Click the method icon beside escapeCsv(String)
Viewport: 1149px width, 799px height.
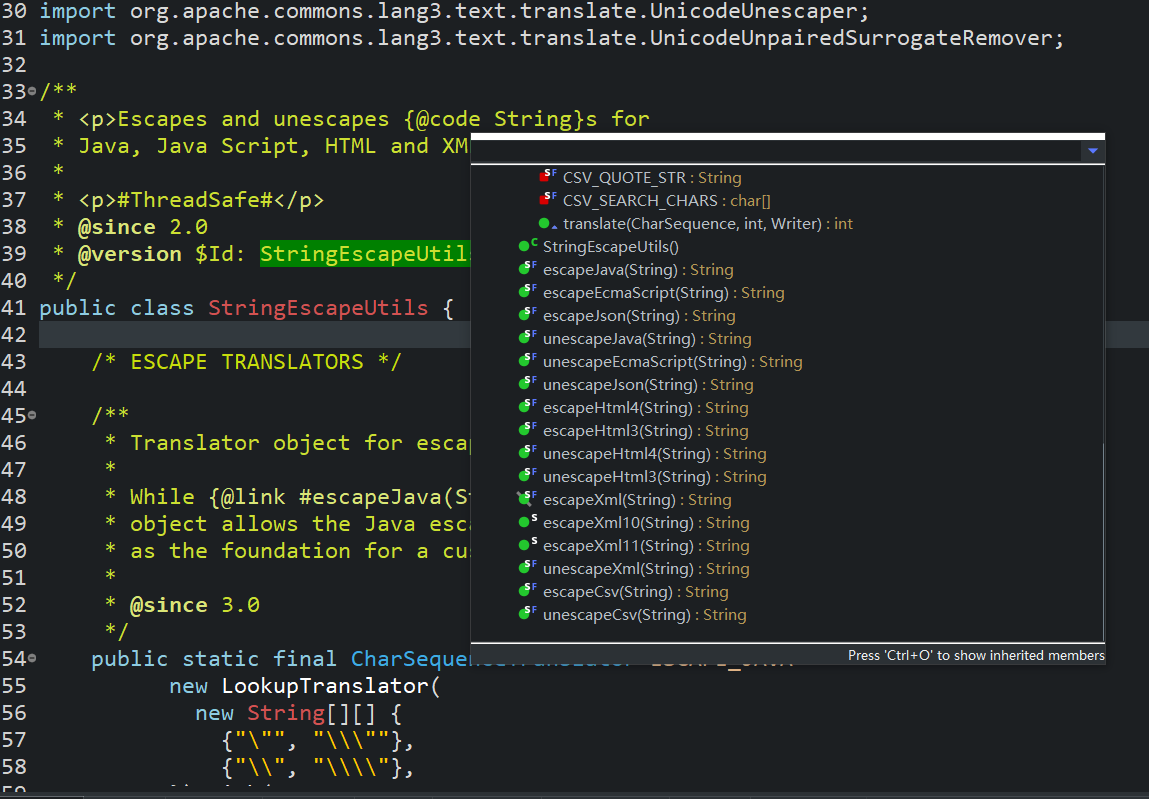(x=527, y=589)
